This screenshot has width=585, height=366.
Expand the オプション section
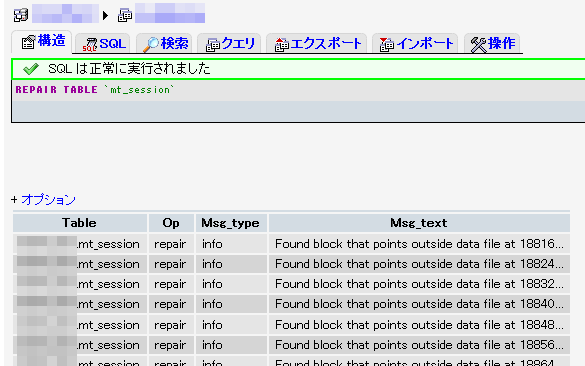(49, 200)
